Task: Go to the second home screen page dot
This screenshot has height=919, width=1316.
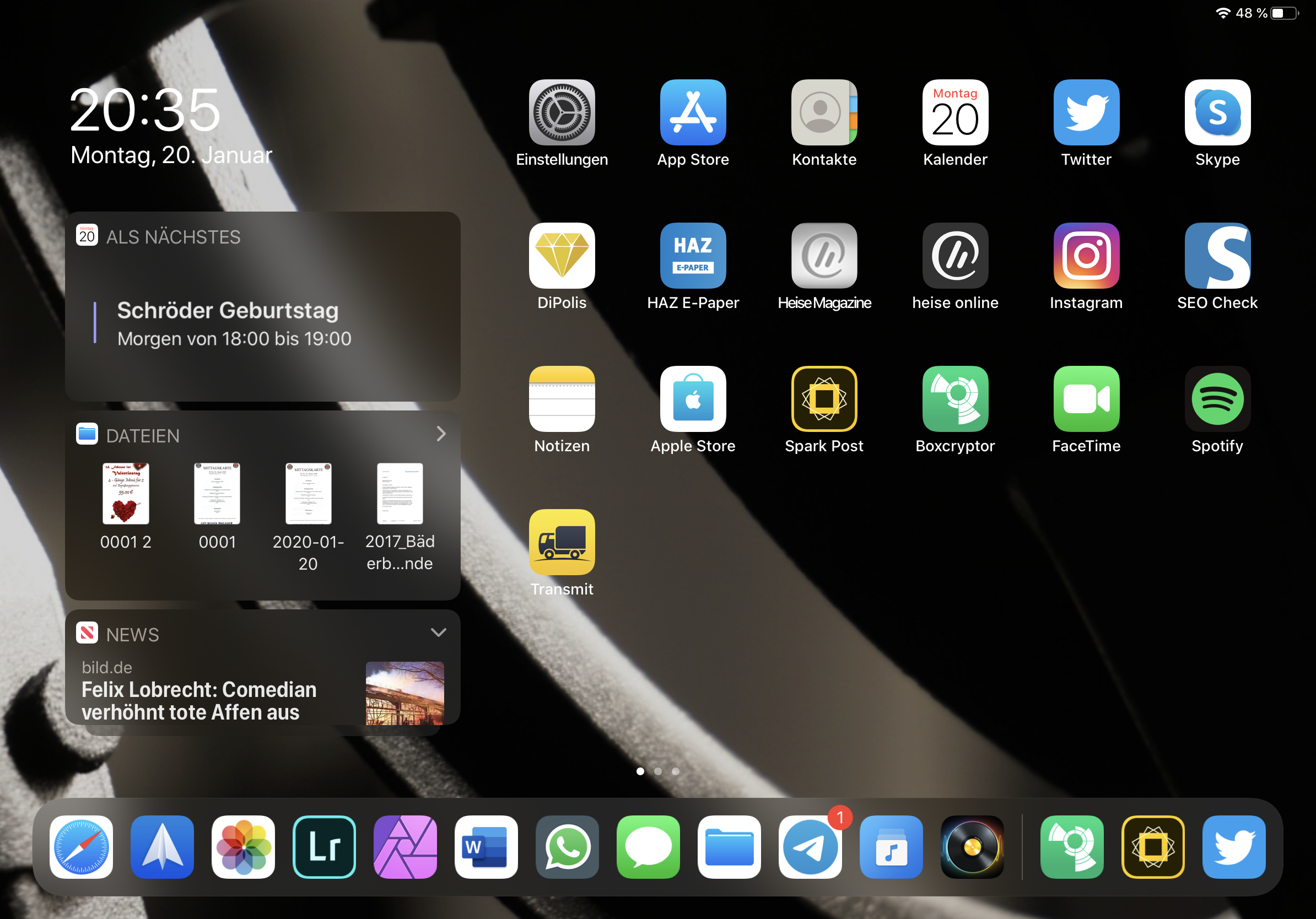Action: [x=657, y=771]
